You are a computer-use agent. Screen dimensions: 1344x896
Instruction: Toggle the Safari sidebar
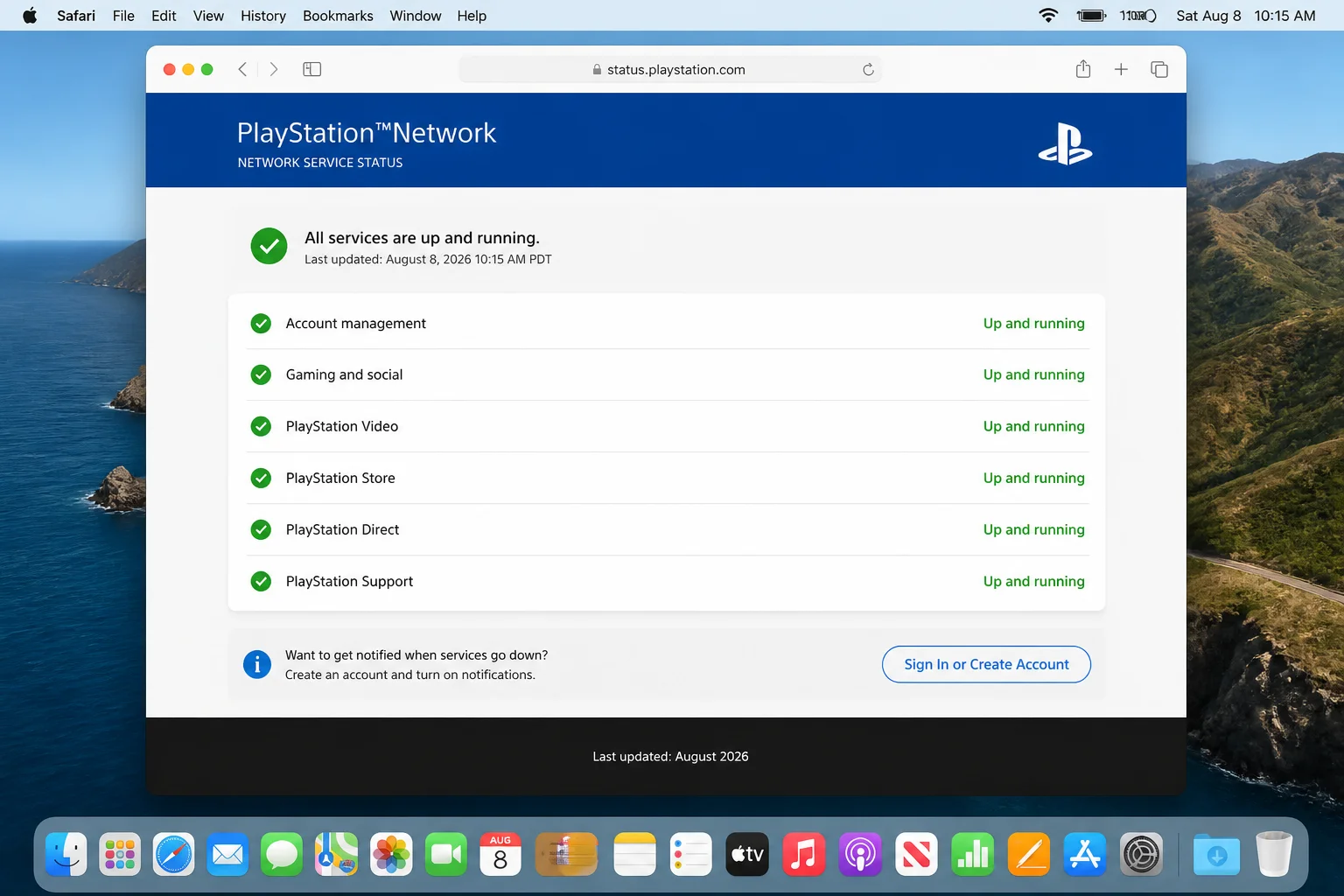312,69
